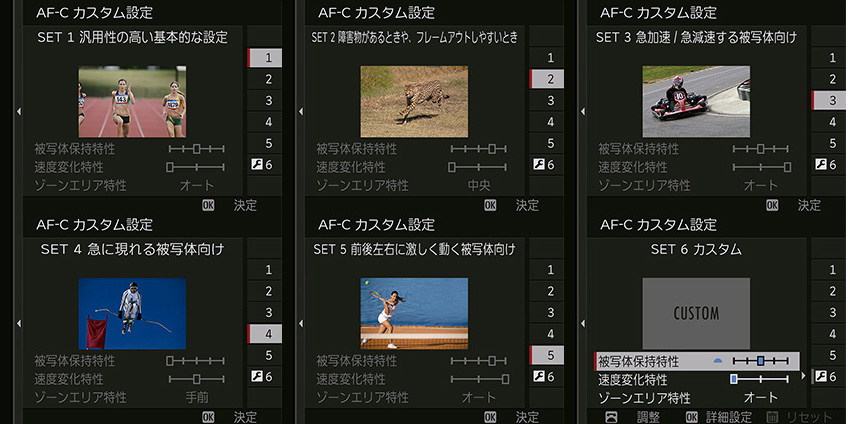Adjust 被写体保持特性 slider in SET 6 カスタム
This screenshot has width=854, height=424.
click(760, 360)
